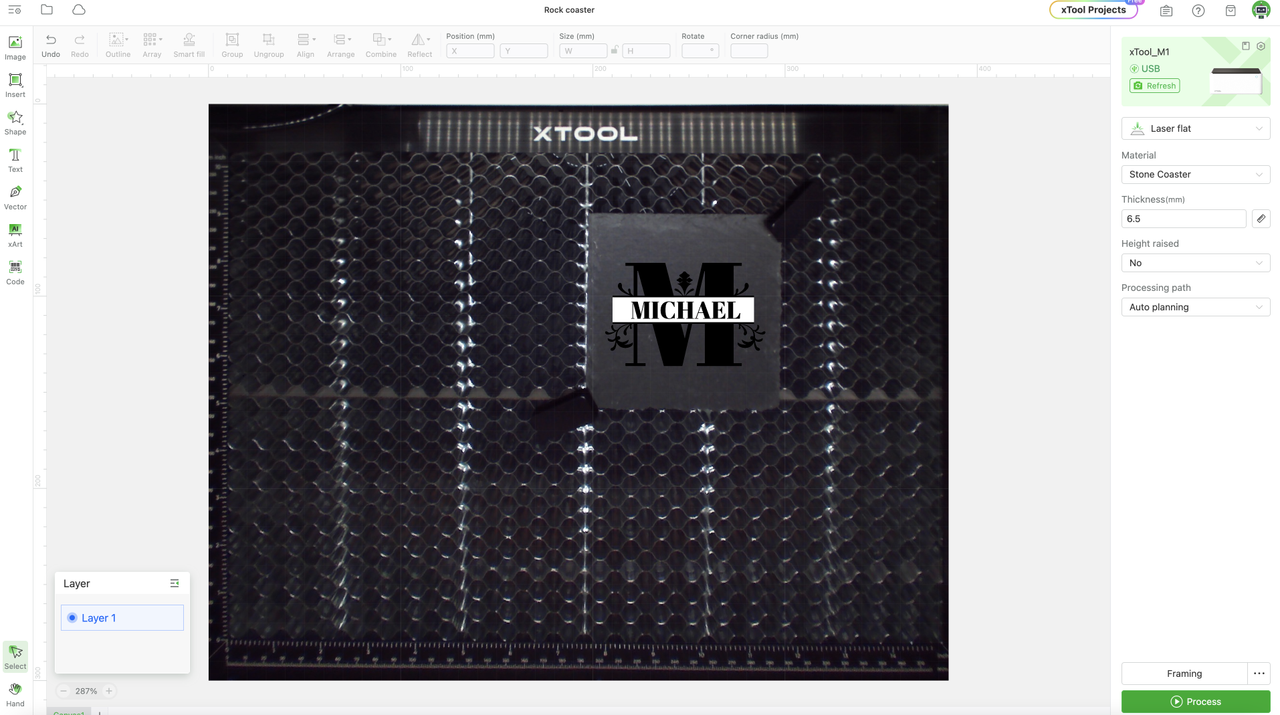1280x715 pixels.
Task: Undo the last action
Action: pos(51,45)
